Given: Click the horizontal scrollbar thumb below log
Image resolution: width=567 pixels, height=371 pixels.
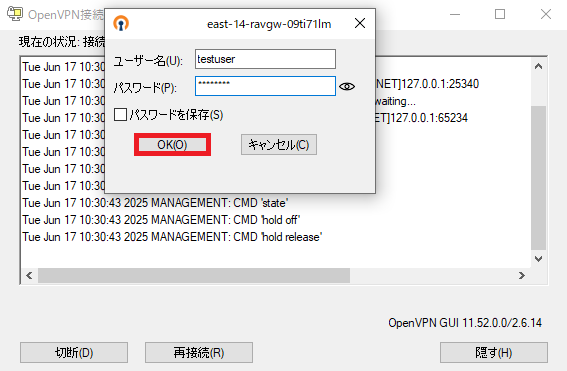Looking at the screenshot, I should coord(194,276).
